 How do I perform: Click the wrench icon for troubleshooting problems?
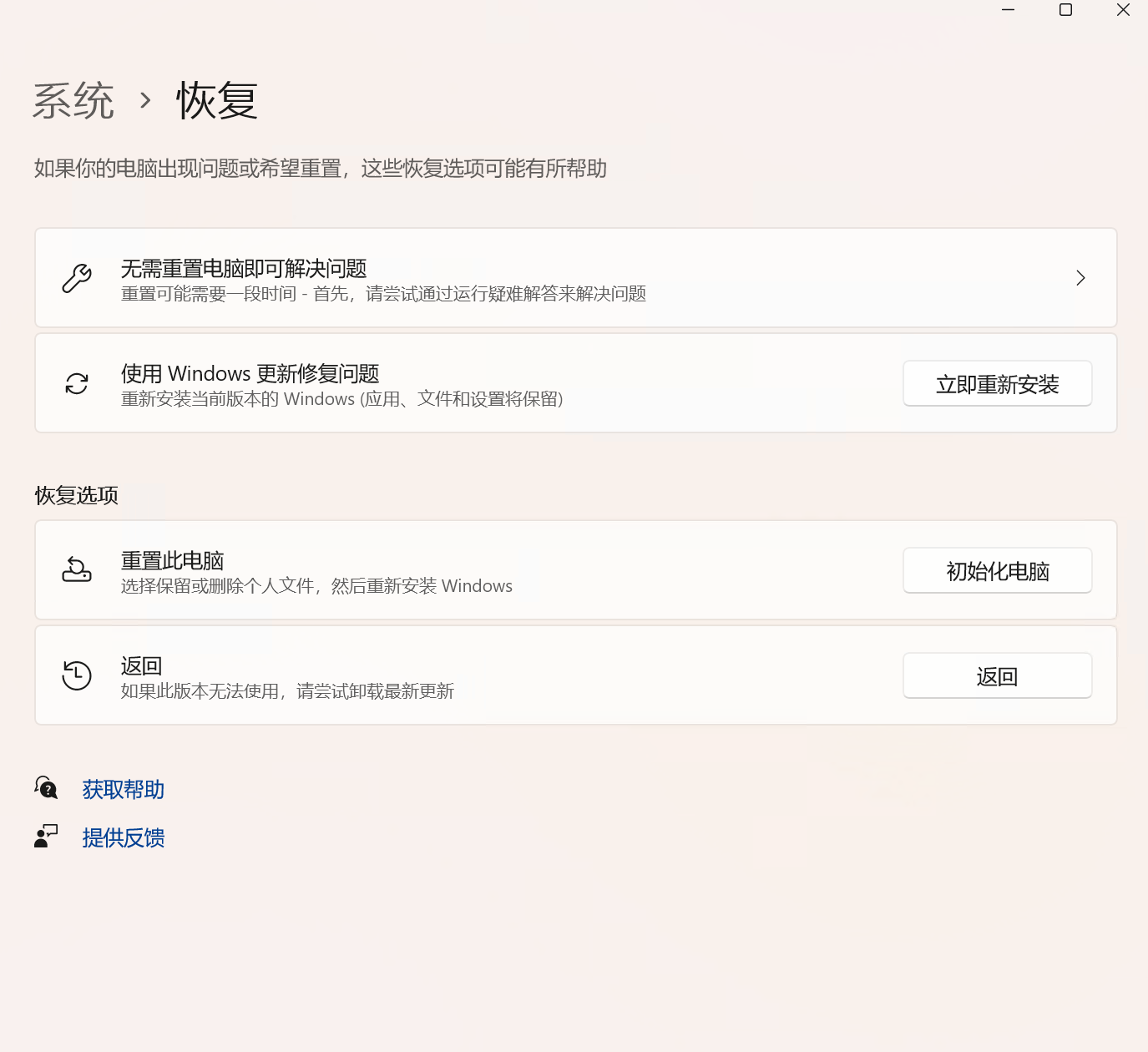pyautogui.click(x=76, y=278)
